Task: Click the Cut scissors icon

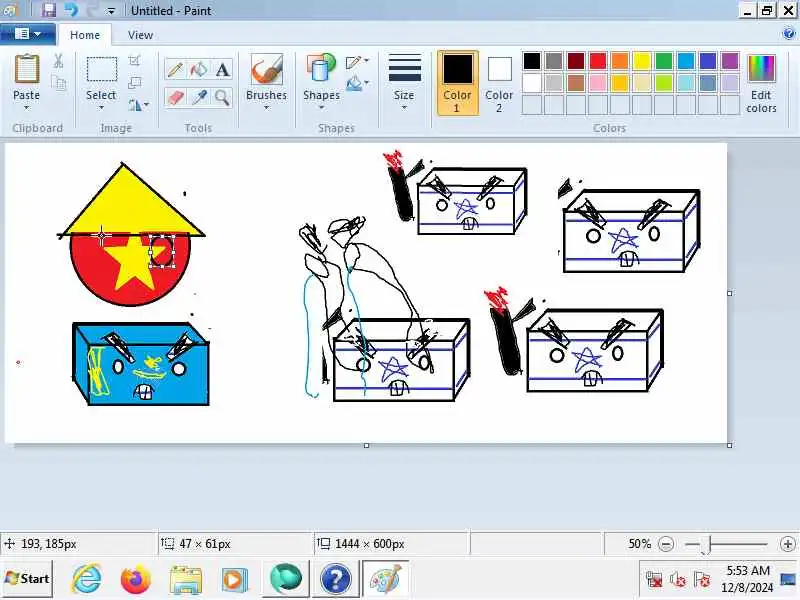Action: click(x=59, y=61)
